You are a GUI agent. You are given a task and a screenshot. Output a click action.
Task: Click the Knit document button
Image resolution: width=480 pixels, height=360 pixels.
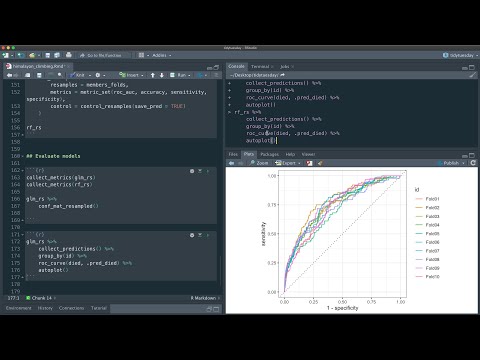(77, 75)
